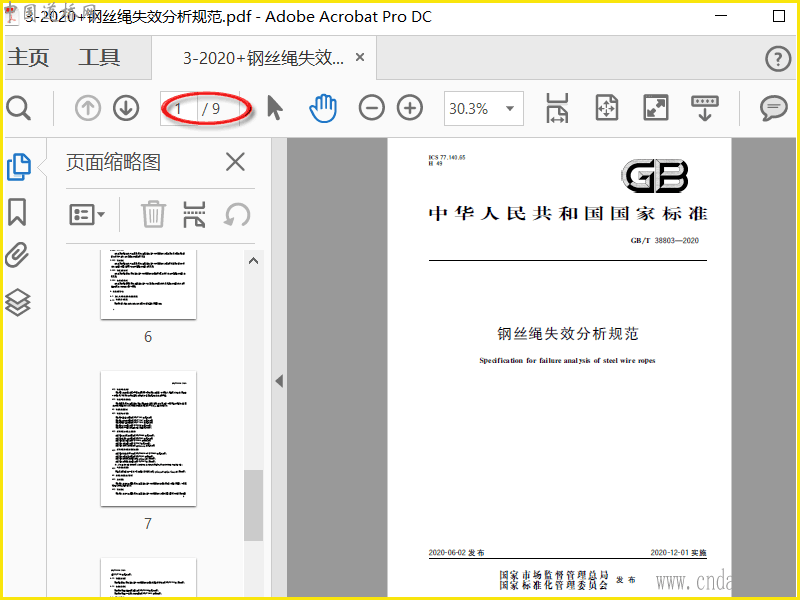Click the 2020-06-02 发布 date text
This screenshot has height=600, width=800.
[457, 553]
